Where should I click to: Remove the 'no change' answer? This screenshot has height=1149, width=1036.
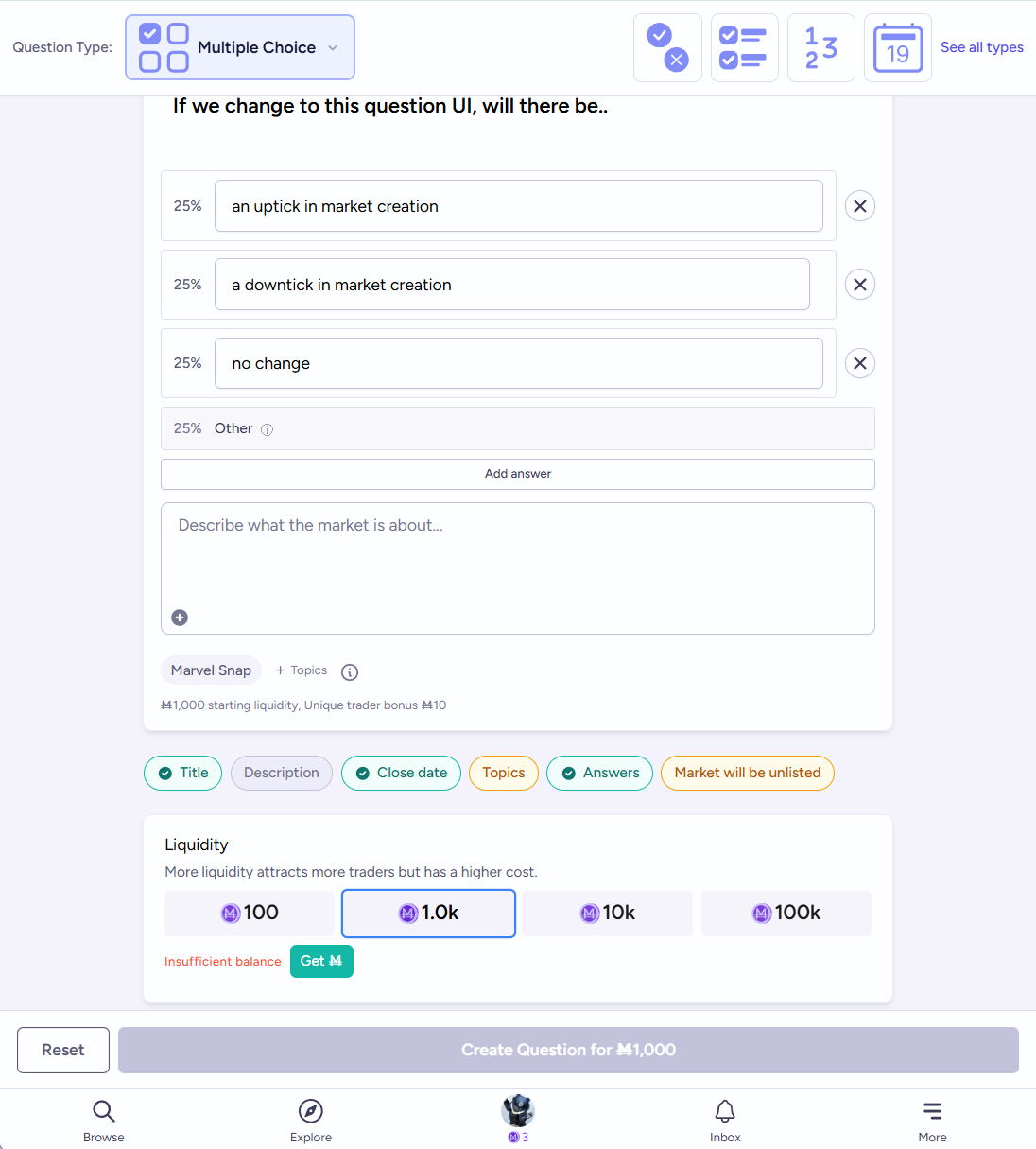pyautogui.click(x=859, y=363)
